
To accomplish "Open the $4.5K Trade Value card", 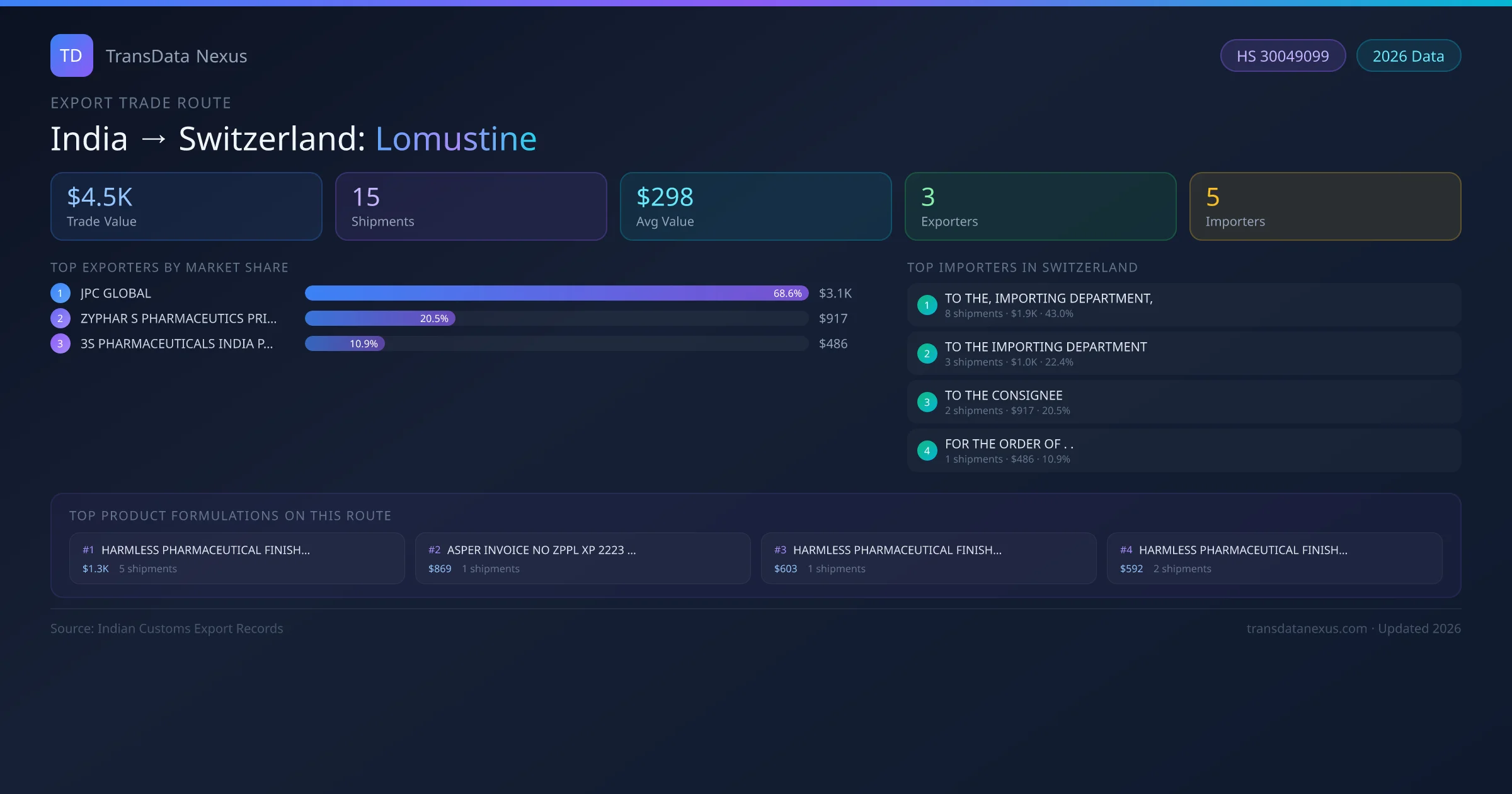I will click(186, 206).
